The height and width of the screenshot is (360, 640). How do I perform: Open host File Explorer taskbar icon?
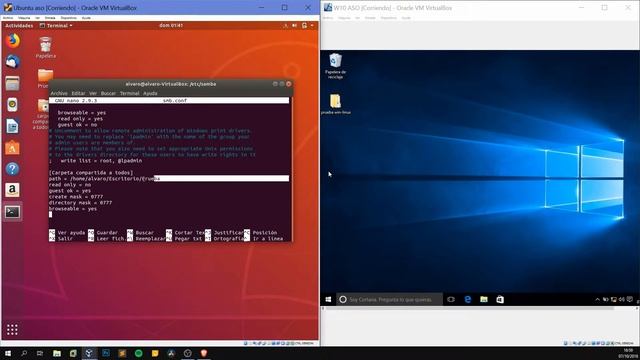click(x=57, y=353)
